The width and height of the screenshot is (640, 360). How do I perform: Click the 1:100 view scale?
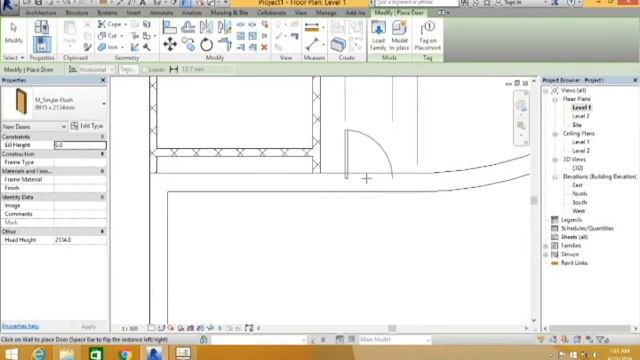(130, 329)
